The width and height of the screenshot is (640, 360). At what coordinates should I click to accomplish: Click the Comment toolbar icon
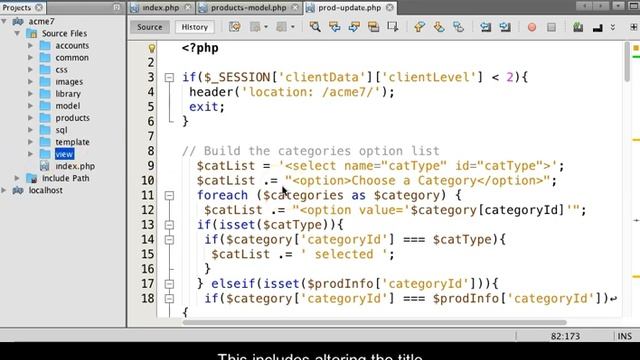tap(578, 27)
